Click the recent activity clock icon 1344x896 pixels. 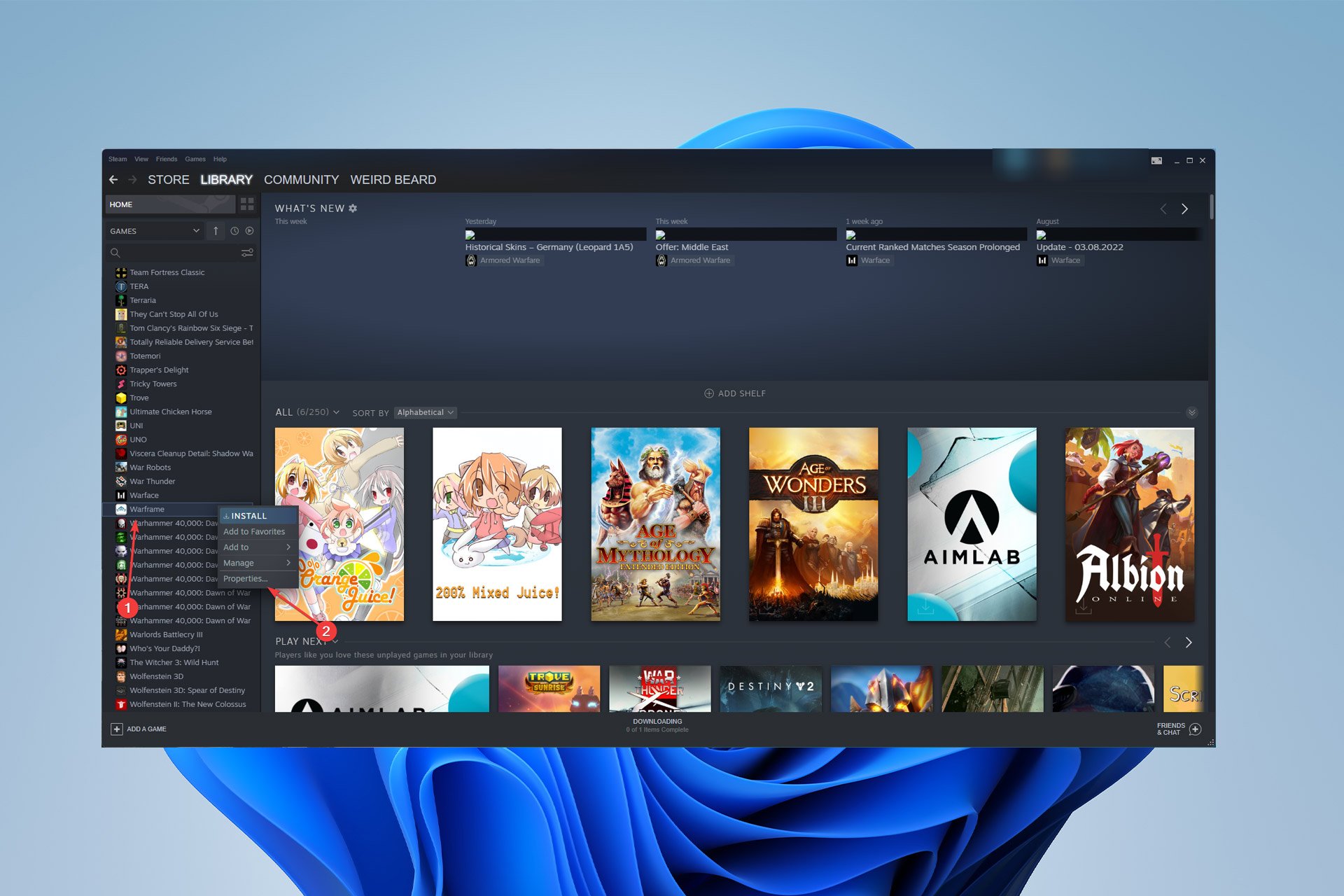[x=234, y=231]
